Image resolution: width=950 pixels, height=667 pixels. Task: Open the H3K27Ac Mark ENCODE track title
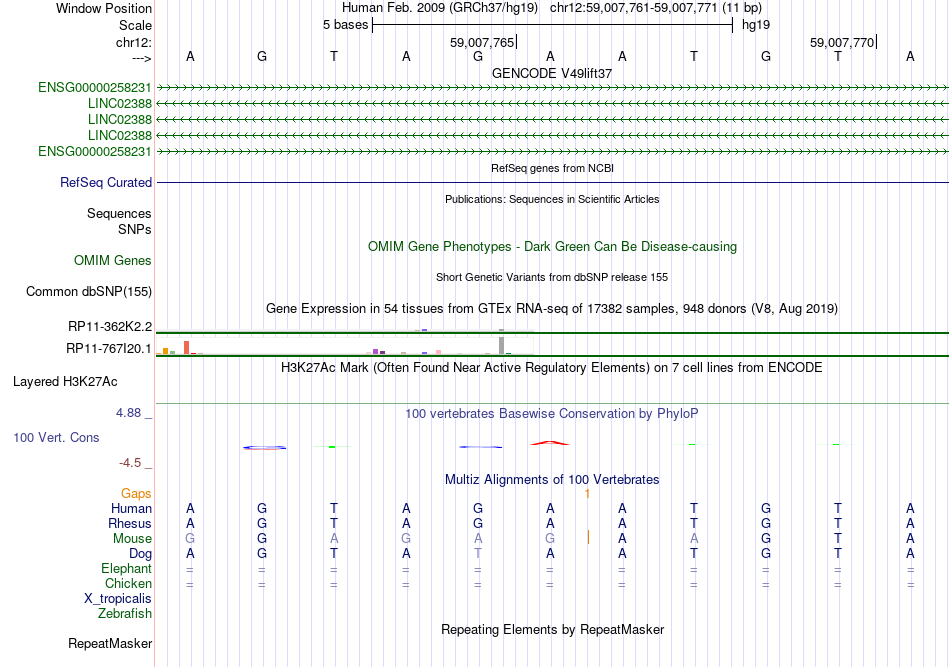pos(552,368)
